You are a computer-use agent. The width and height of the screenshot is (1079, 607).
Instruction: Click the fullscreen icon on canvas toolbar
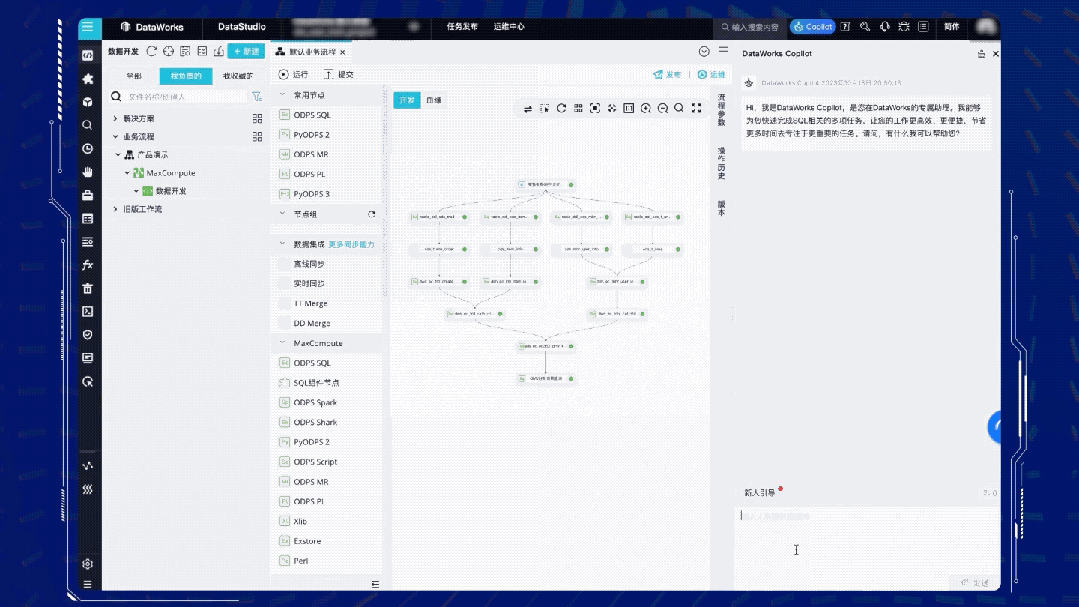(696, 108)
